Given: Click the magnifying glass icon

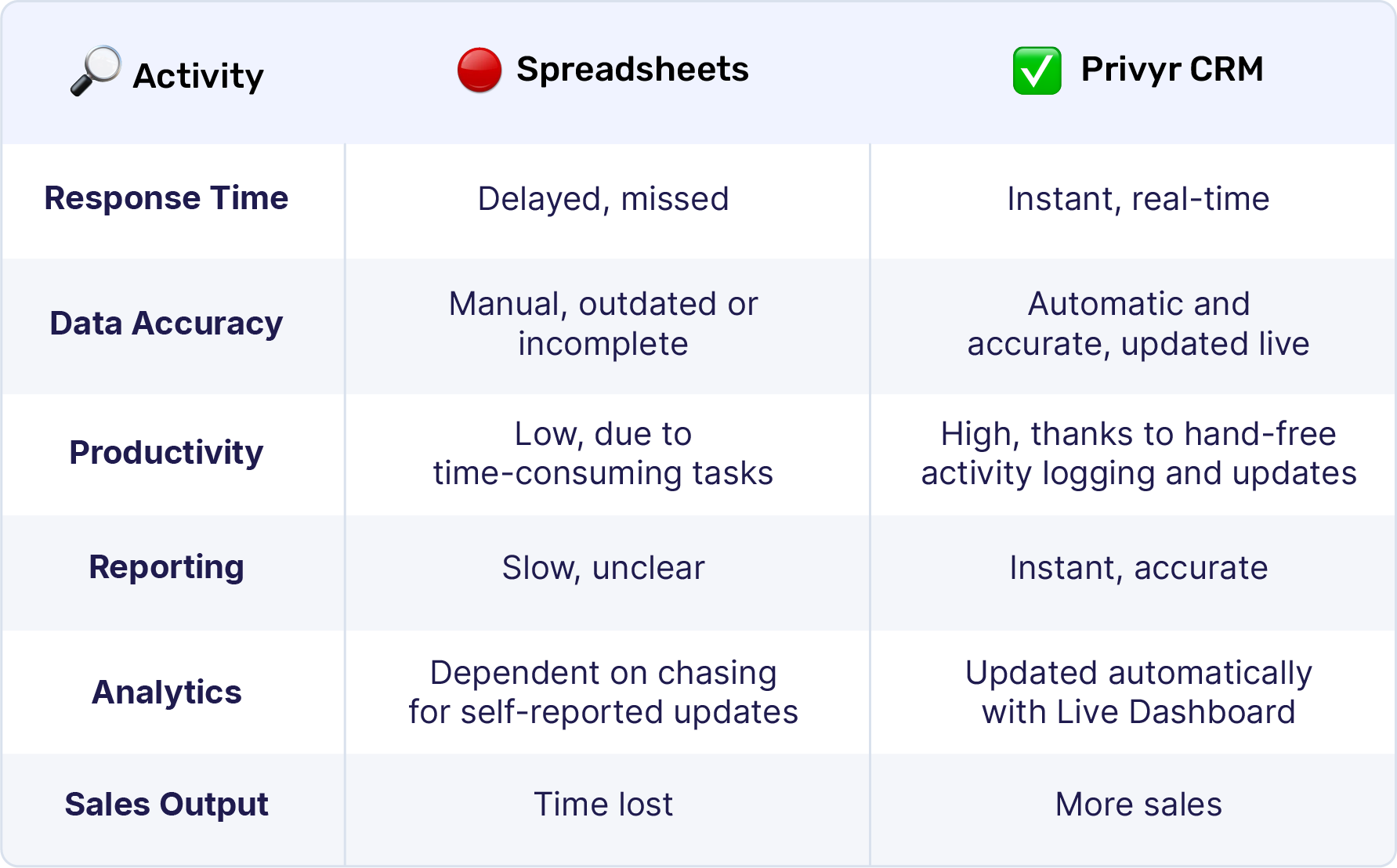Looking at the screenshot, I should tap(96, 71).
